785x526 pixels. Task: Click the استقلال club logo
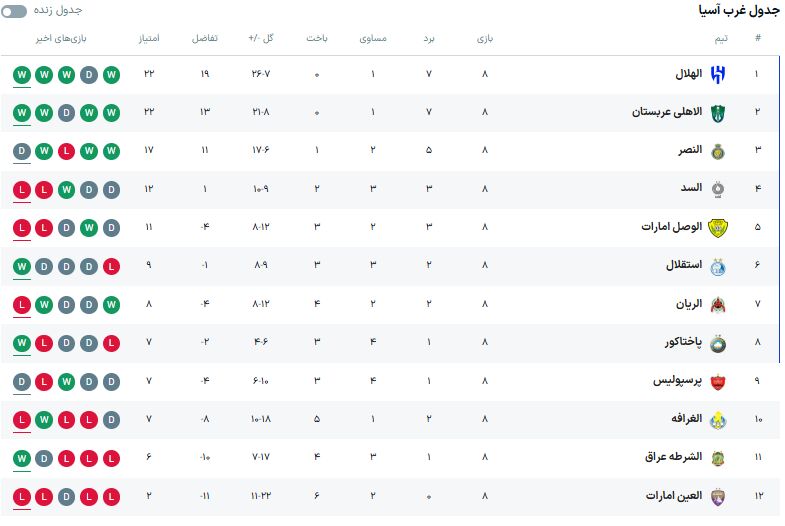click(x=718, y=266)
